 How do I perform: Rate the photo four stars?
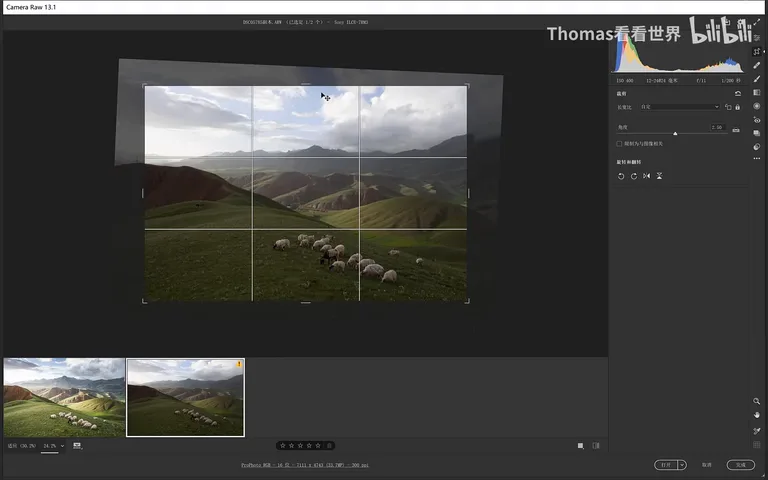(309, 446)
